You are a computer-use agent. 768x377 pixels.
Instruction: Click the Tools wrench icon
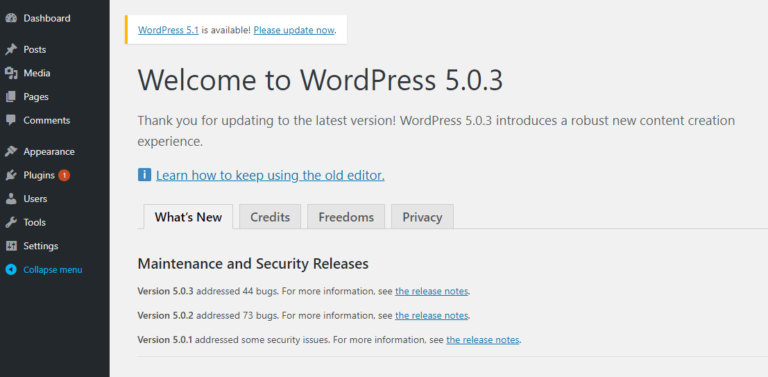tap(11, 222)
